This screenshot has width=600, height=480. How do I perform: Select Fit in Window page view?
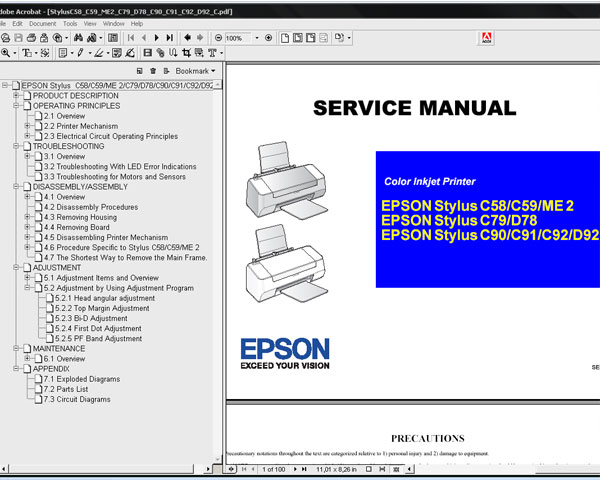298,38
